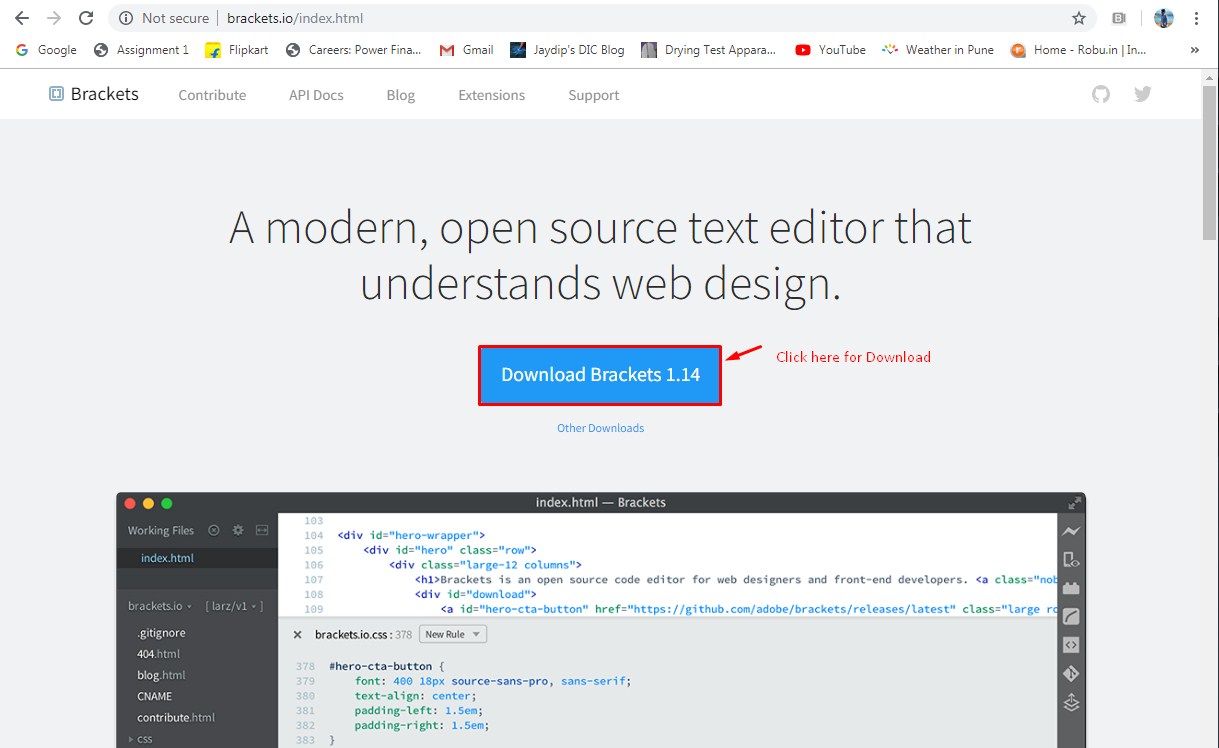Click the green zoom dot on Brackets window
The width and height of the screenshot is (1219, 748).
[x=167, y=503]
